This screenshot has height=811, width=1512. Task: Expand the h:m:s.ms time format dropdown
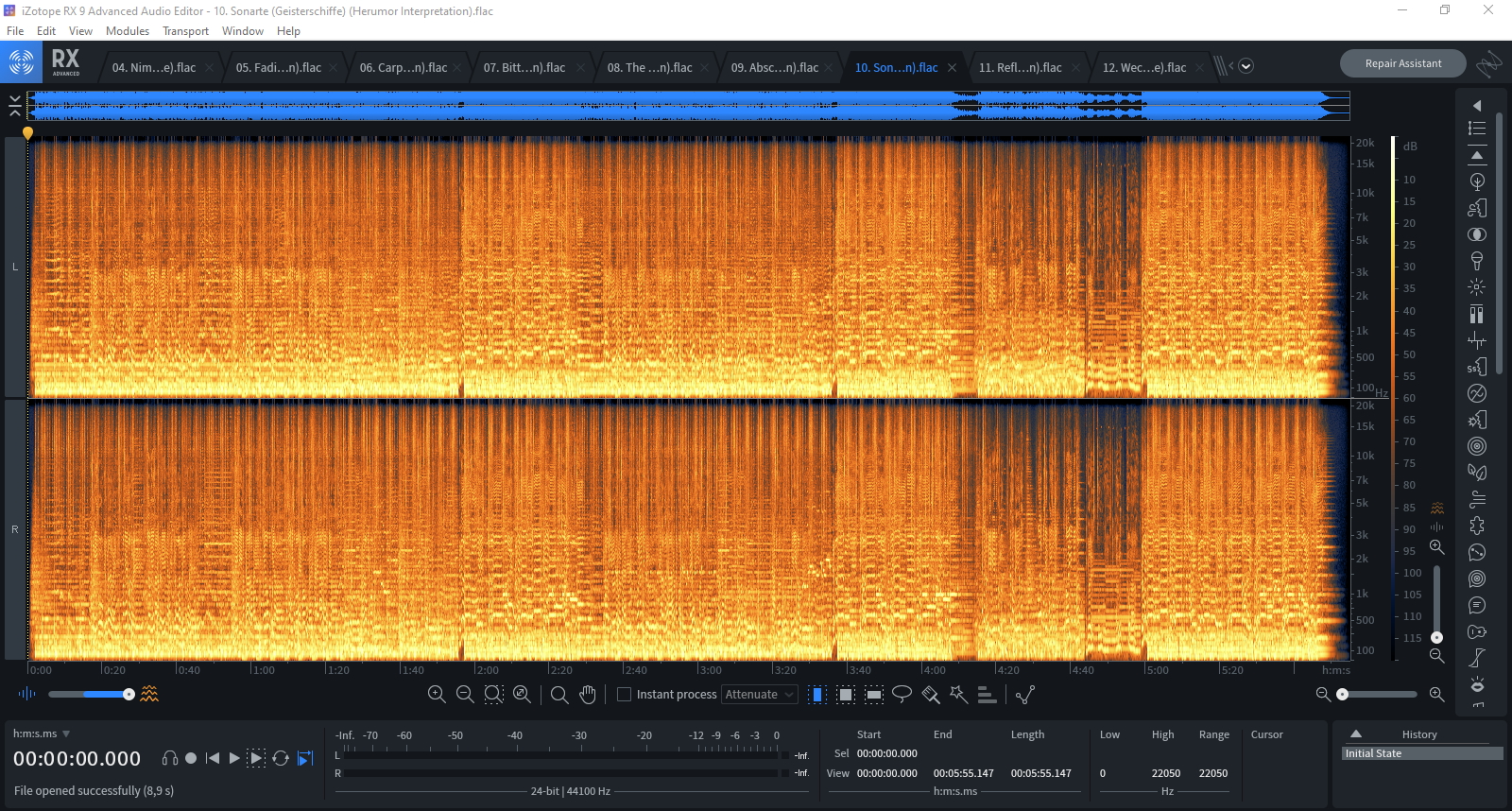coord(66,733)
